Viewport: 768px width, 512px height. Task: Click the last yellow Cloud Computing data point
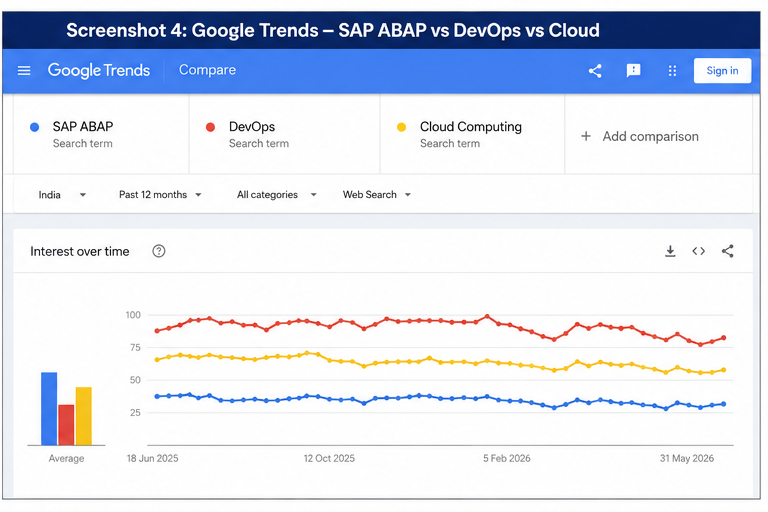(x=723, y=370)
